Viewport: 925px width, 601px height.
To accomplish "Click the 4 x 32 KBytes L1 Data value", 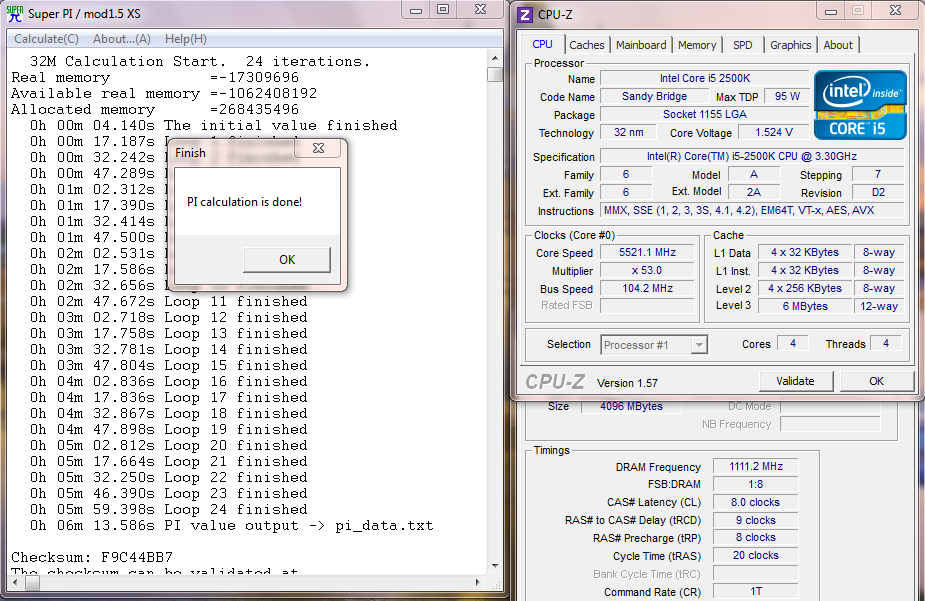I will pos(805,252).
